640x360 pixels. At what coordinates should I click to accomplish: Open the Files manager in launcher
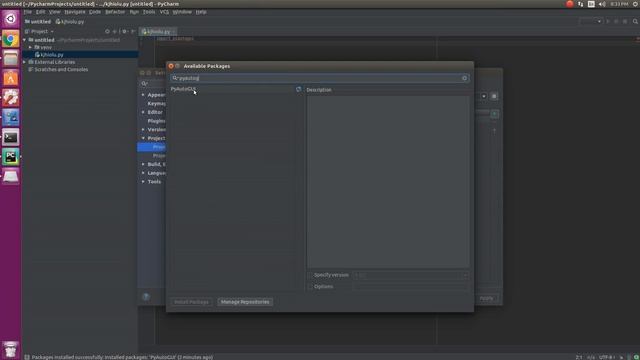coord(11,58)
